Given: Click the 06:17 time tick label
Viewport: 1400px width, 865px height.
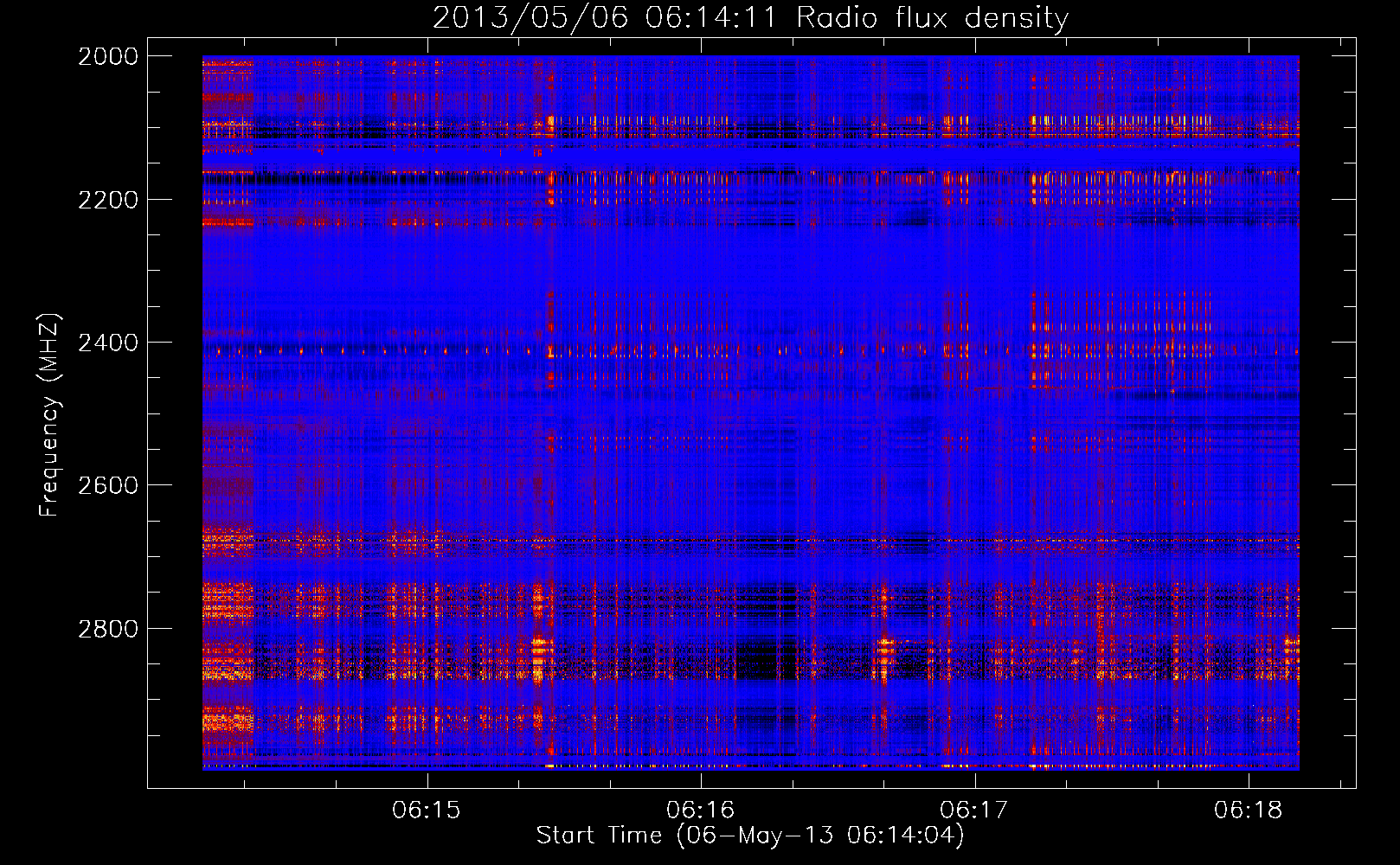Looking at the screenshot, I should tap(974, 811).
